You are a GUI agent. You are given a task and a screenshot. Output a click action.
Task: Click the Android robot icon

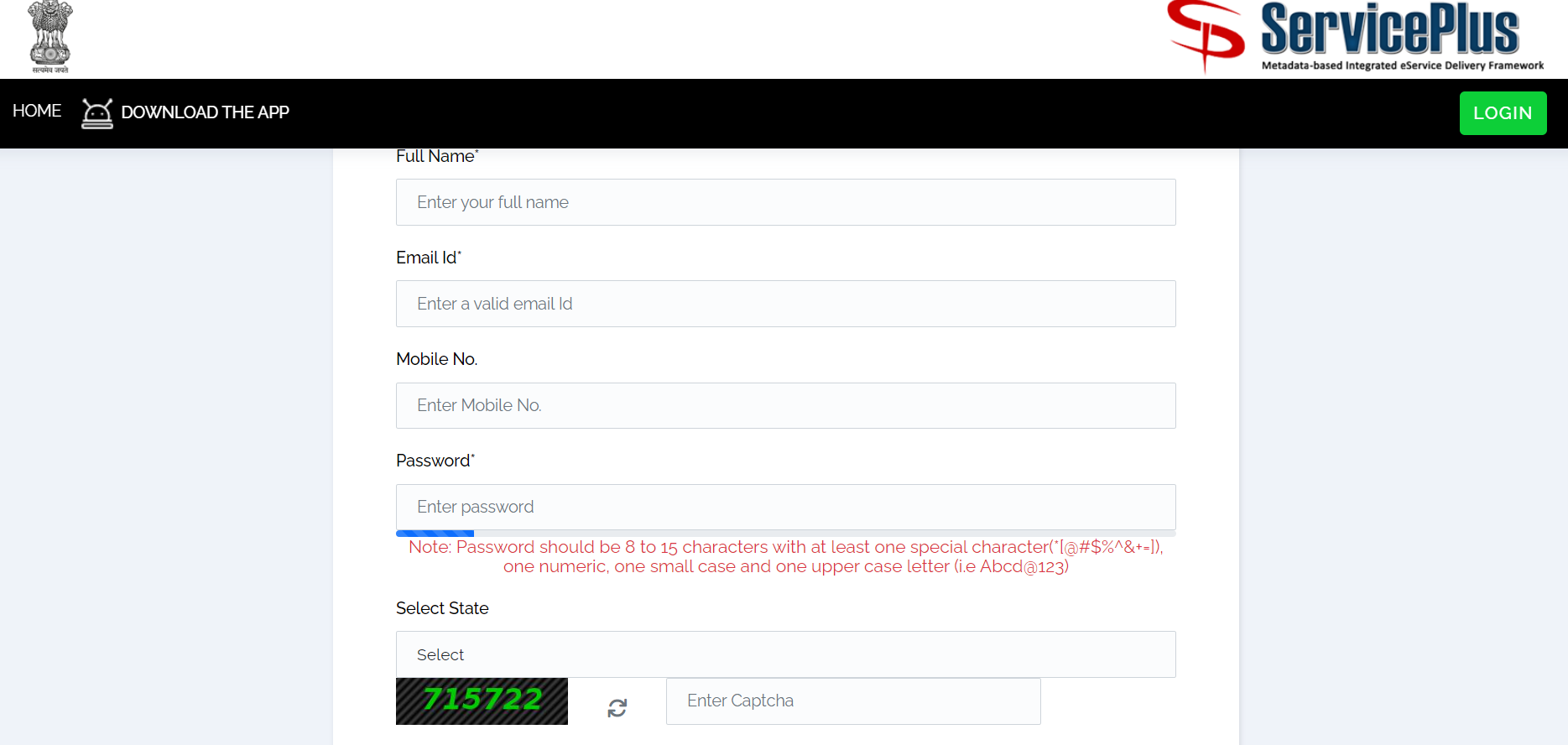point(97,113)
